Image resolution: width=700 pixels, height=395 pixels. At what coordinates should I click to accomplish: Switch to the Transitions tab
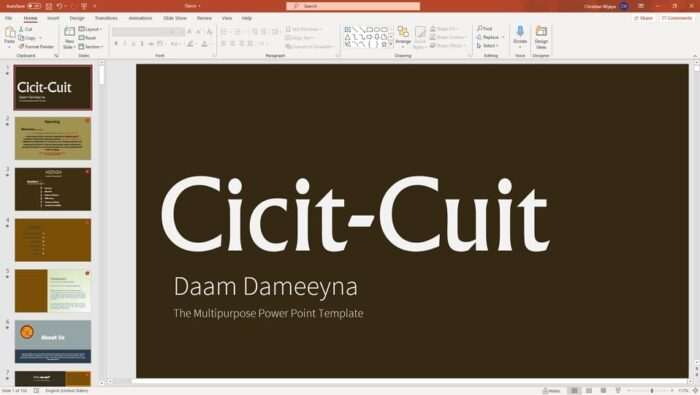coord(106,18)
